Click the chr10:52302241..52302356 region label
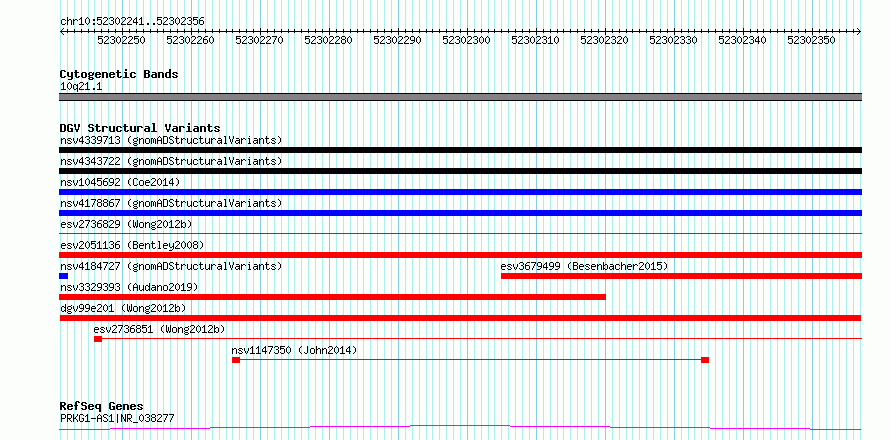Screen dimensions: 890x440 [x=132, y=22]
